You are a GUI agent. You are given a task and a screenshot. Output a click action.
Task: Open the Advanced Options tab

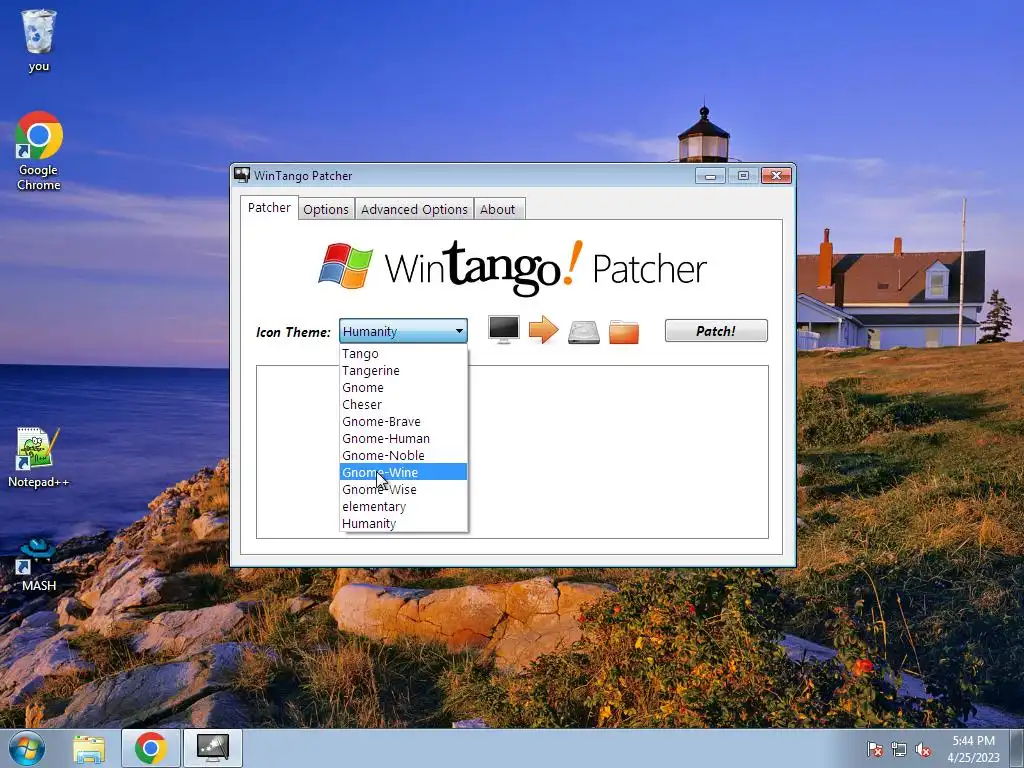[414, 209]
